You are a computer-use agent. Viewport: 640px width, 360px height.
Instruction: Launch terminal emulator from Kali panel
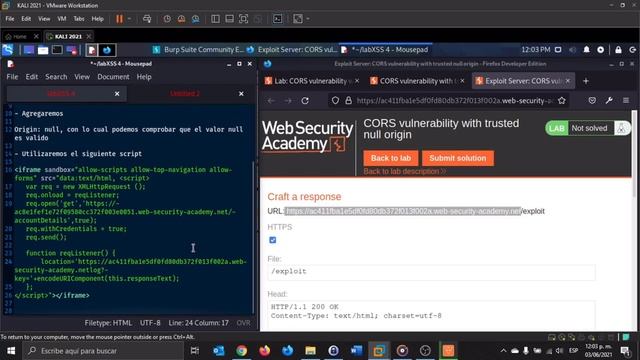coord(57,50)
